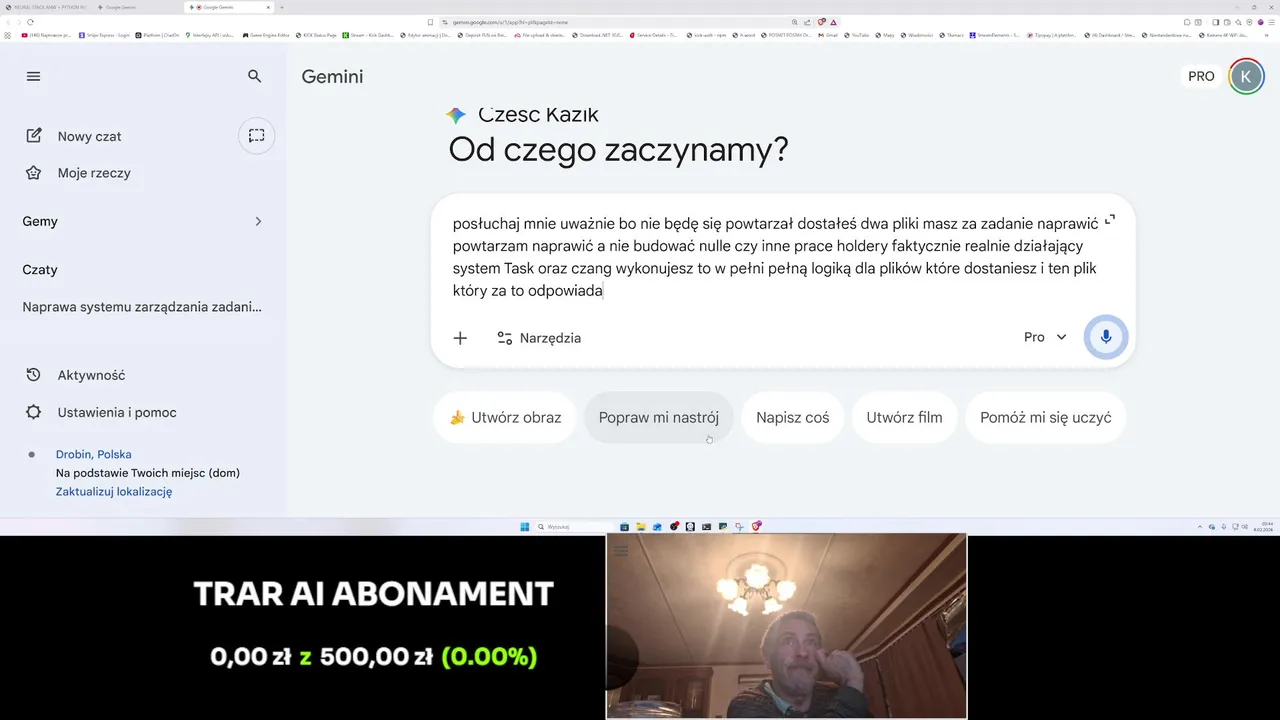
Task: Open the YouTube bookmark
Action: (x=856, y=35)
